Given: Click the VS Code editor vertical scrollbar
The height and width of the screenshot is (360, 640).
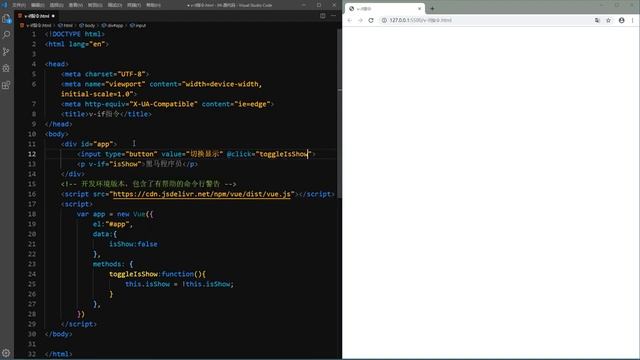Looking at the screenshot, I should [x=340, y=114].
